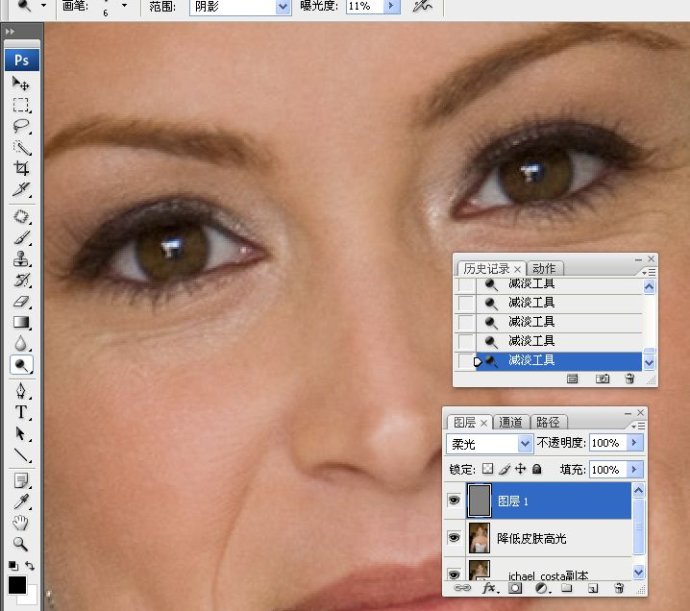Open the tool preset picker dropdown
The width and height of the screenshot is (690, 611).
43,6
